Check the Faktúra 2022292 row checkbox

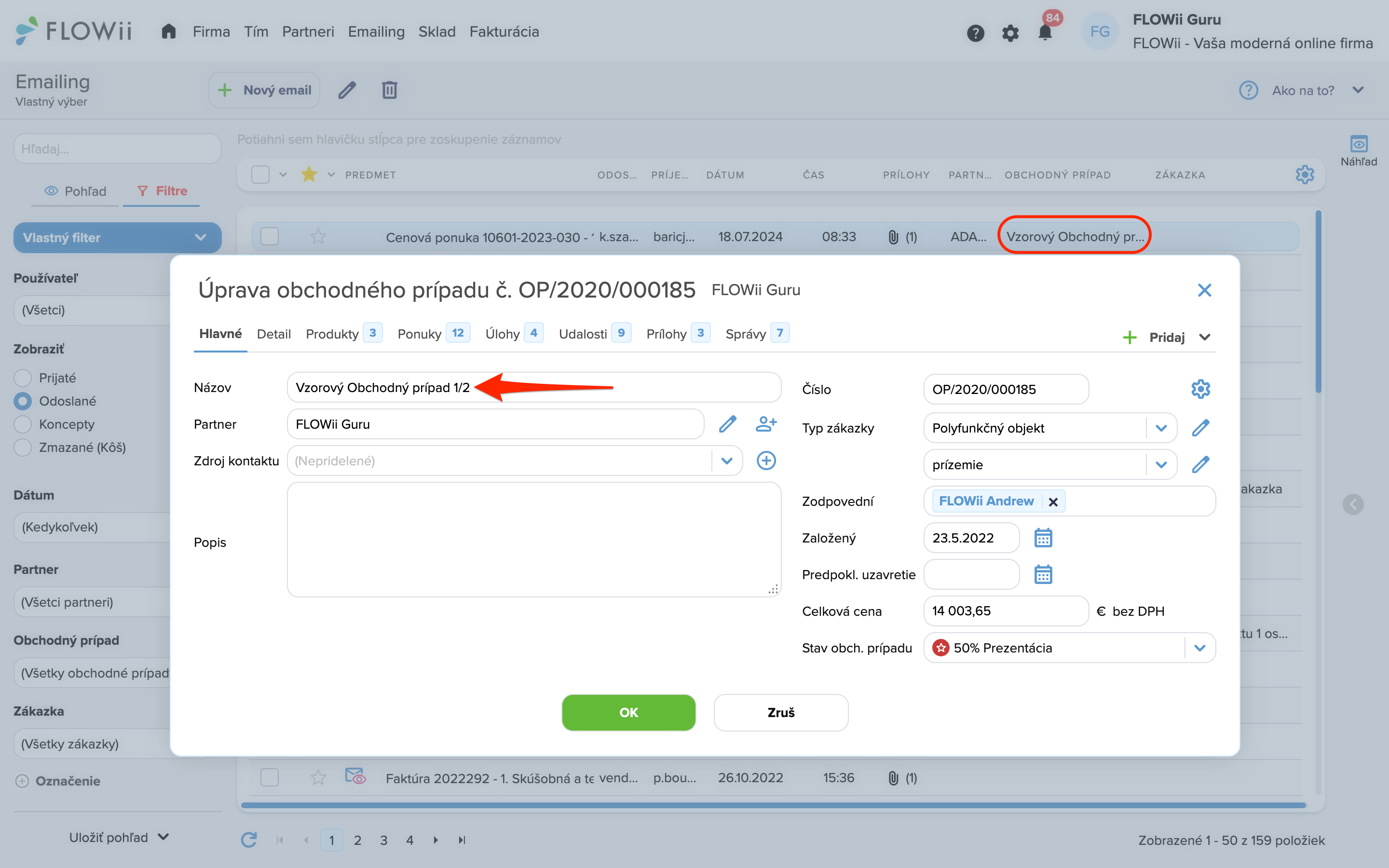269,778
